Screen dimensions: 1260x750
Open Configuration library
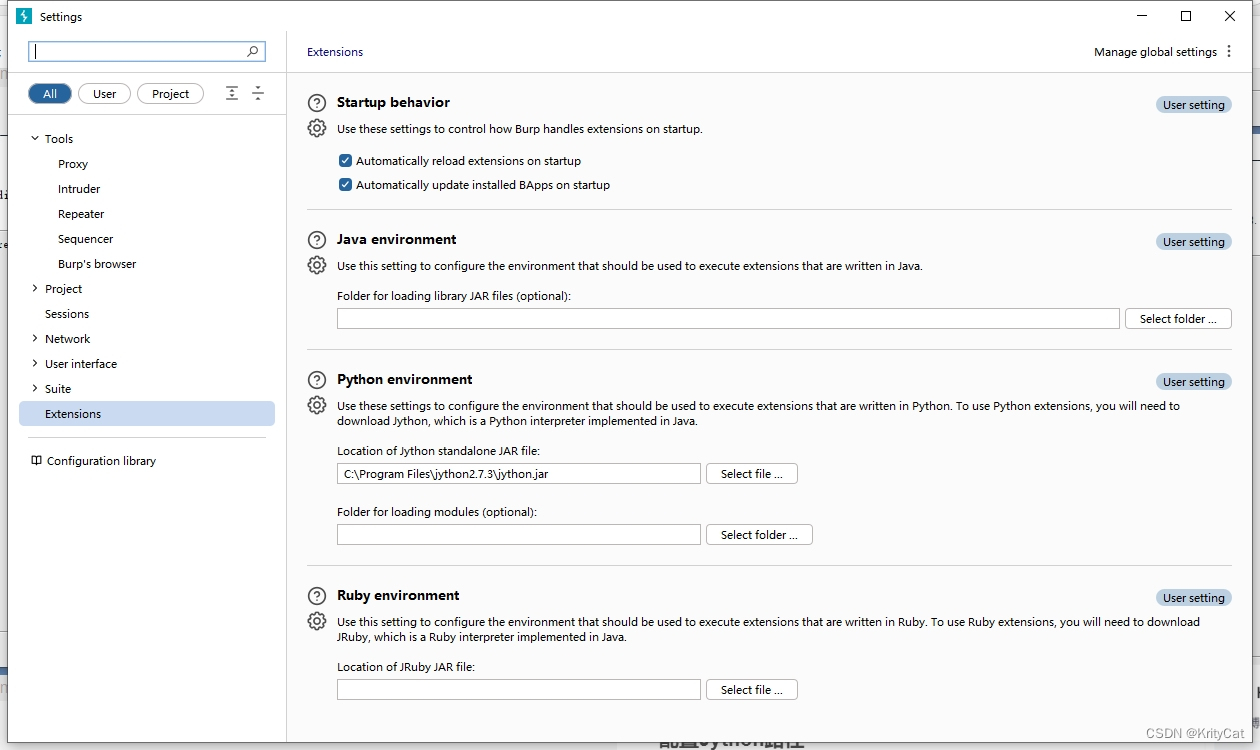click(101, 461)
